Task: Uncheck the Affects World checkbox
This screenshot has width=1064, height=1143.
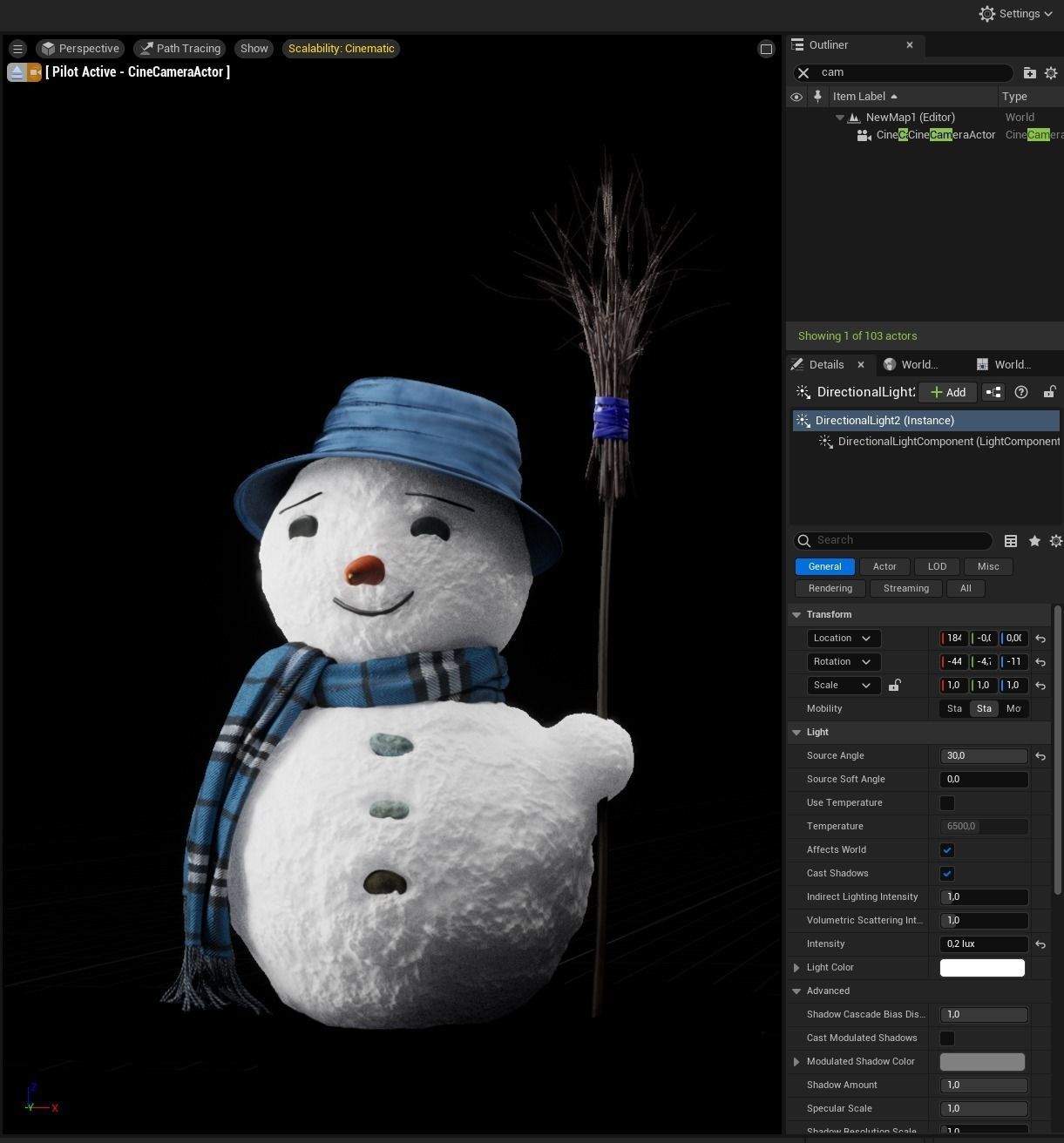Action: [947, 850]
